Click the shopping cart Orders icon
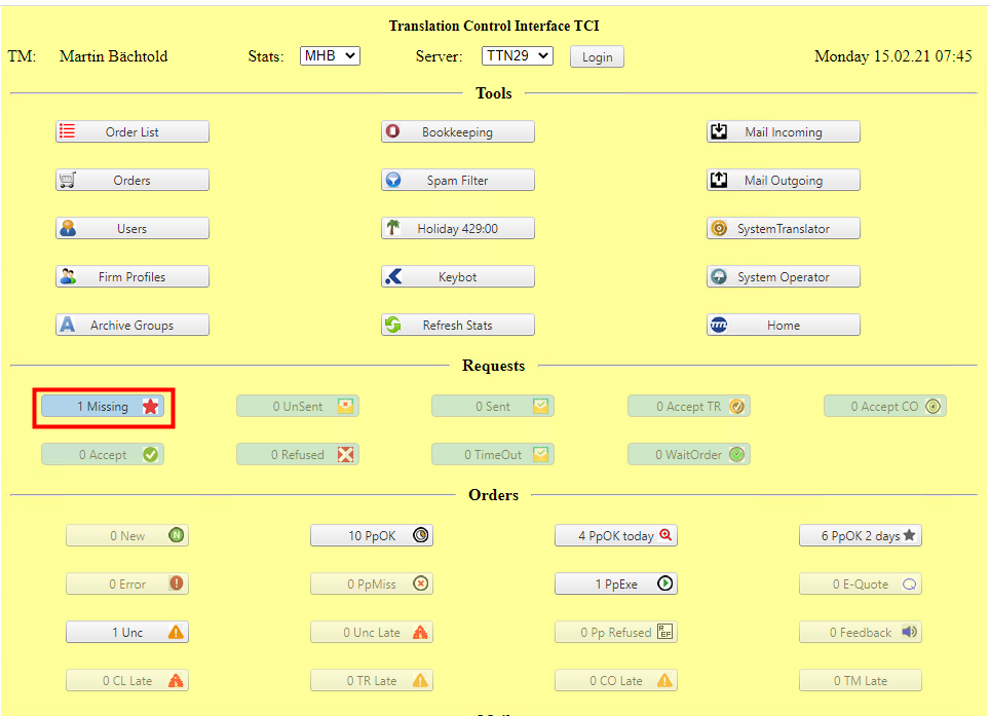Screen dimensions: 990x720 67,180
